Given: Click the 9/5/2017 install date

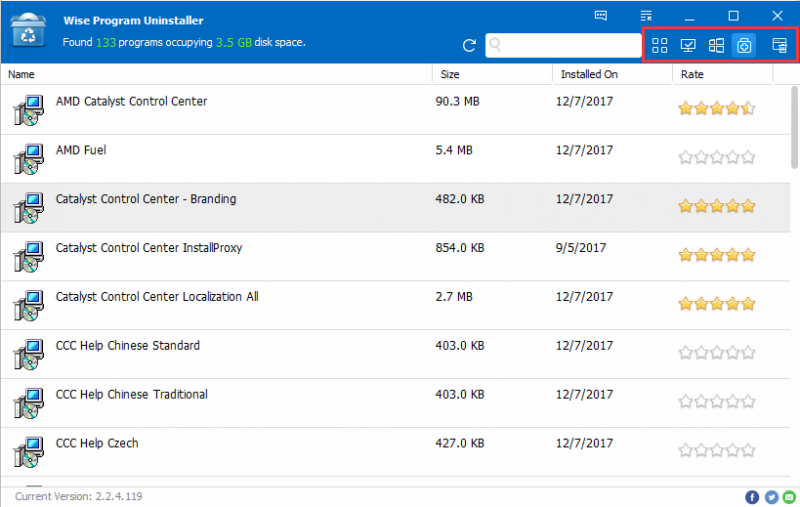Looking at the screenshot, I should [x=581, y=248].
